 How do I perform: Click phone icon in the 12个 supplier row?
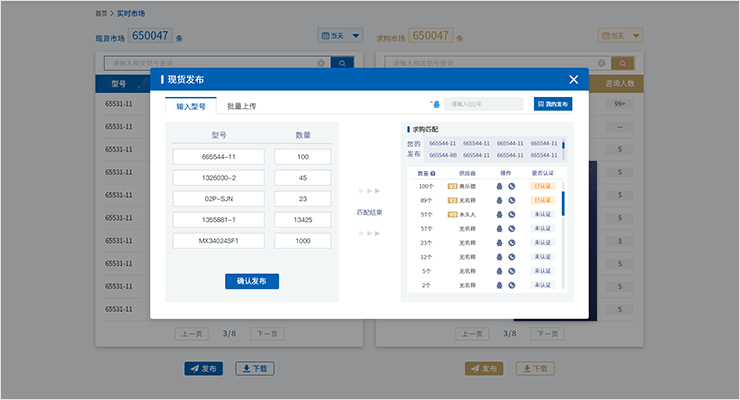pyautogui.click(x=512, y=257)
